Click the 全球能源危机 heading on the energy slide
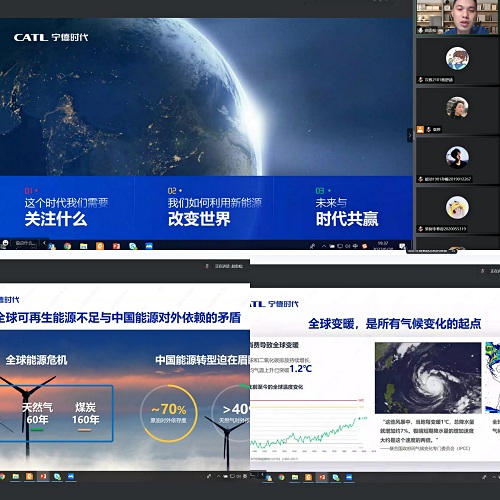 (x=36, y=360)
